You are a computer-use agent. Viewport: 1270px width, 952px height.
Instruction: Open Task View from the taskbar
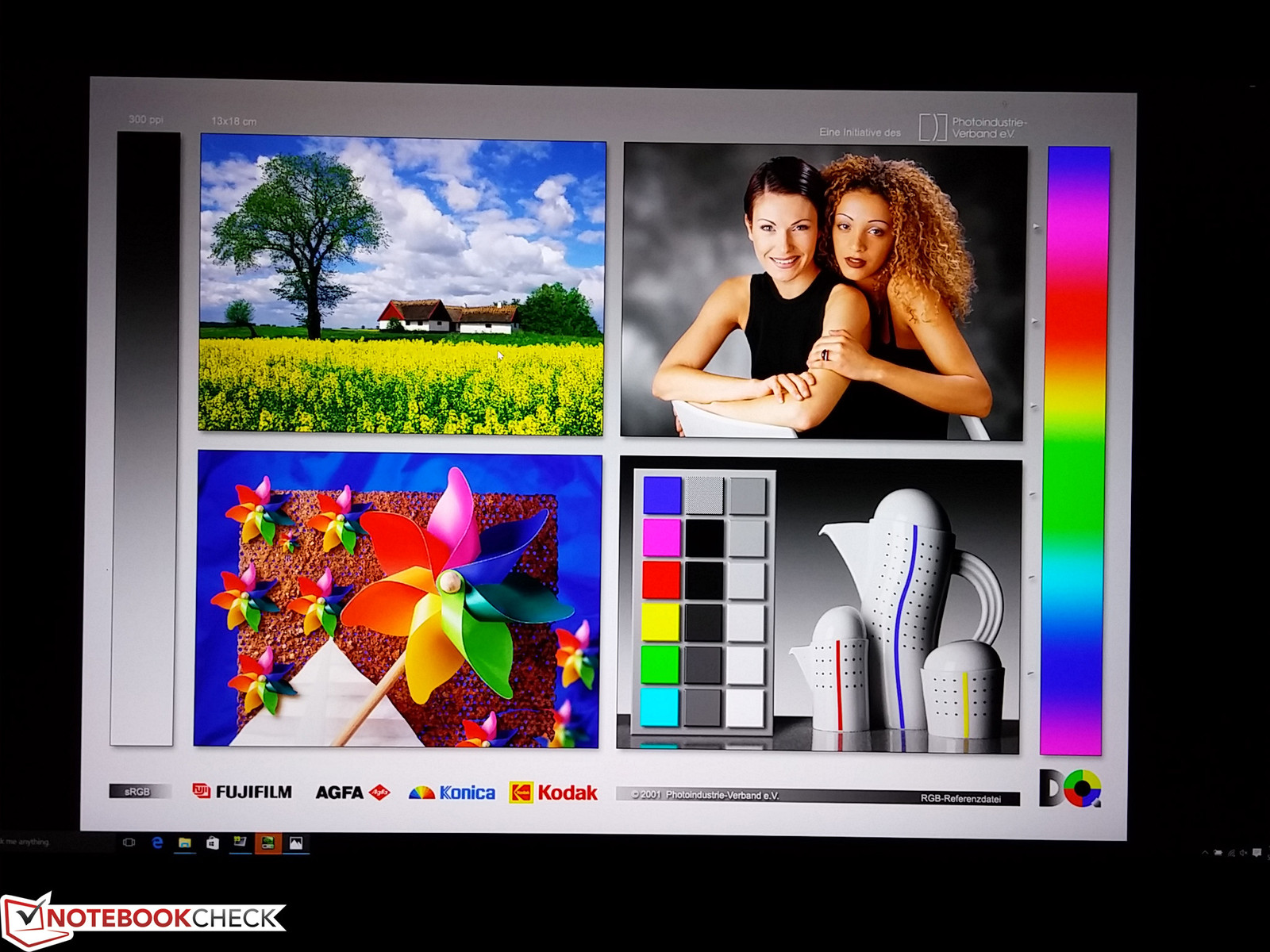pos(129,843)
